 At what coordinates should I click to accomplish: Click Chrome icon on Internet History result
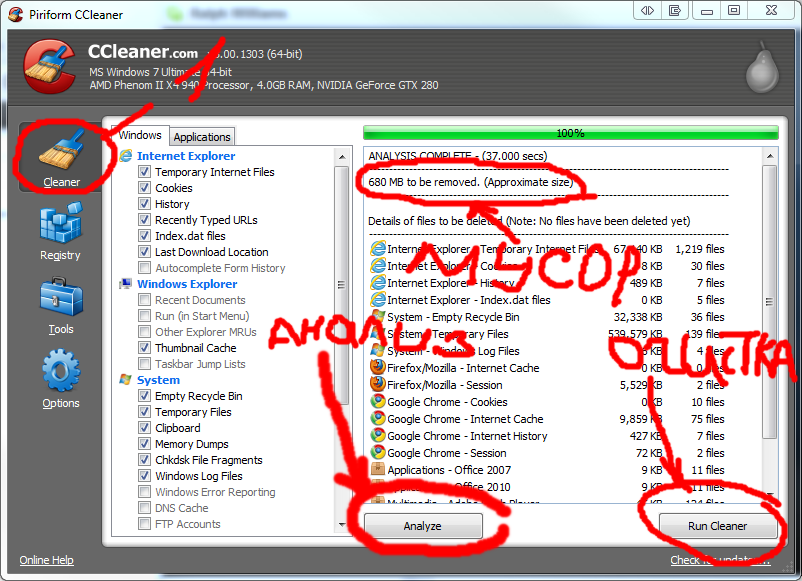click(x=378, y=435)
